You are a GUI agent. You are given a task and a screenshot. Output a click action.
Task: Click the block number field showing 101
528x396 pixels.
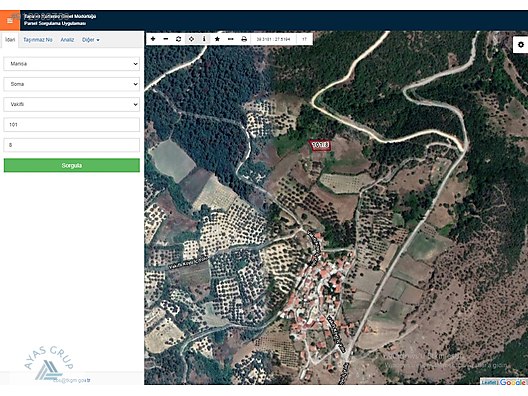[x=71, y=125]
